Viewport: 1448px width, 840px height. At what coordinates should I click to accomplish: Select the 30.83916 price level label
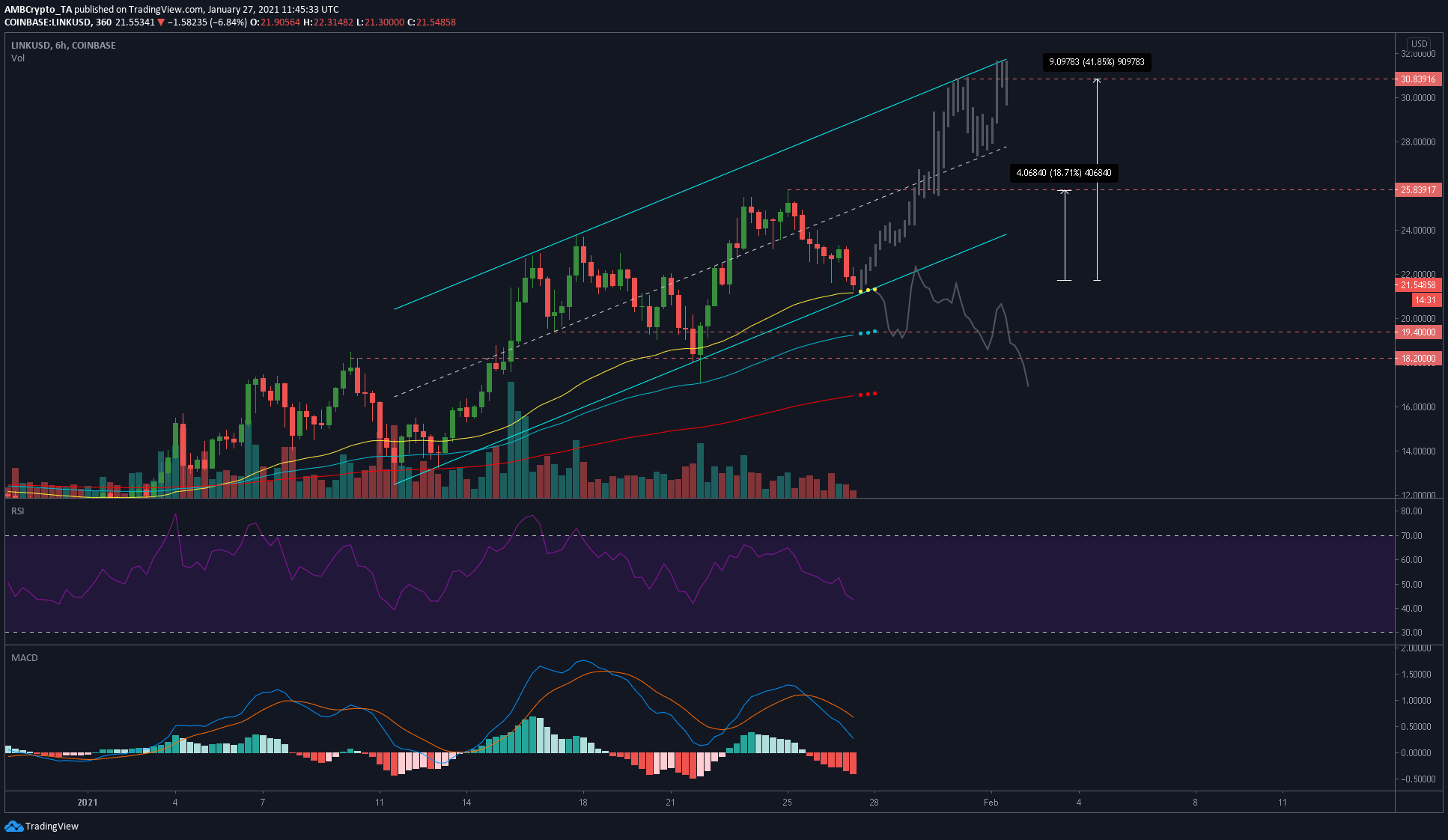(x=1418, y=79)
